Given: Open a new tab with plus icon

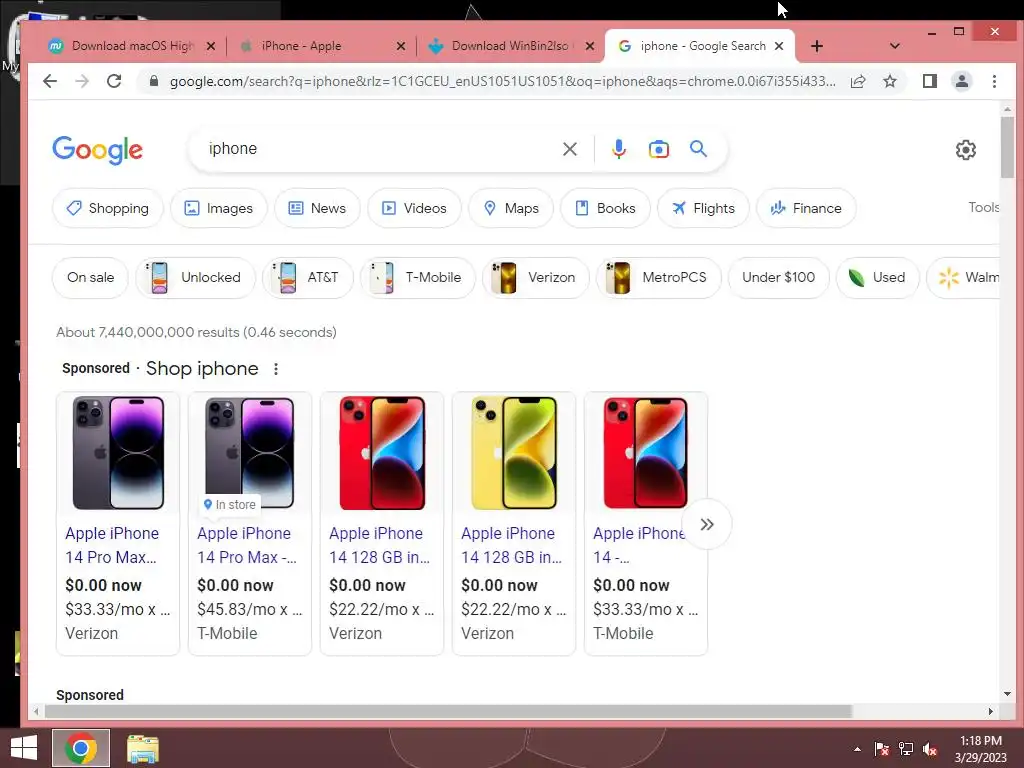Looking at the screenshot, I should pyautogui.click(x=817, y=46).
